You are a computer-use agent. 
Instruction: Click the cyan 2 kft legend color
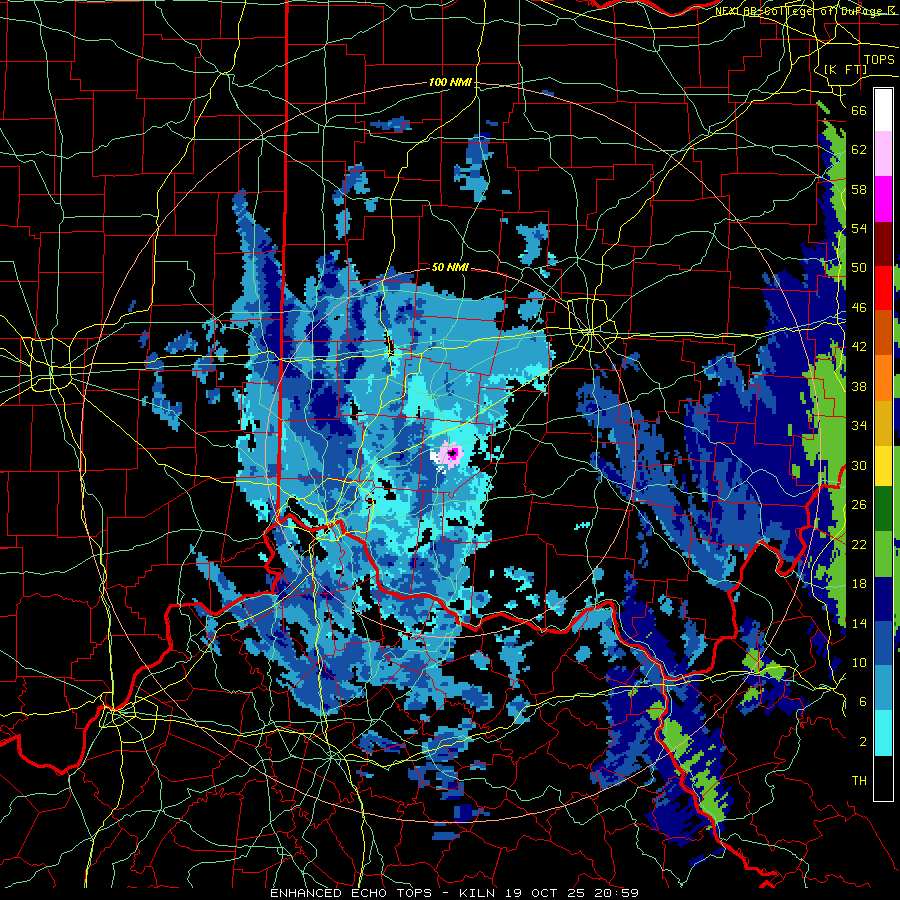883,733
